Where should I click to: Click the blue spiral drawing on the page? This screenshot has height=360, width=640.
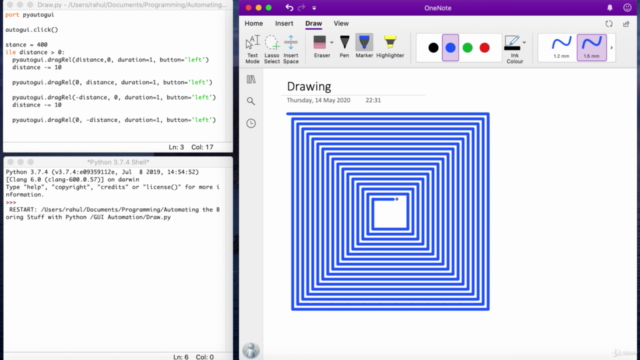pos(388,211)
